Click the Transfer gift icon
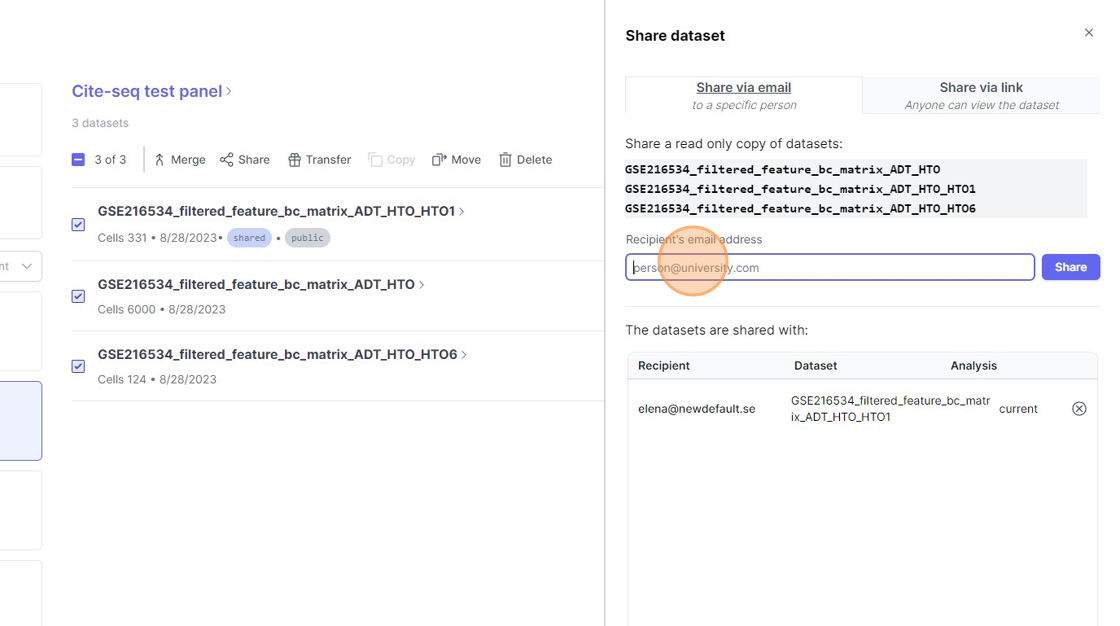Screen dimensions: 1120x626 tap(294, 160)
